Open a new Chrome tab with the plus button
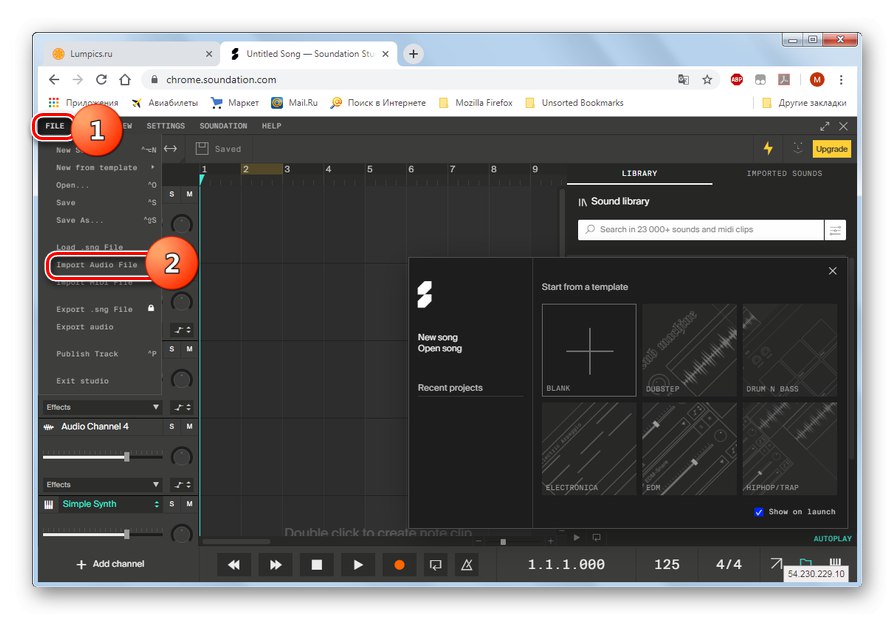The image size is (895, 620). click(x=413, y=54)
